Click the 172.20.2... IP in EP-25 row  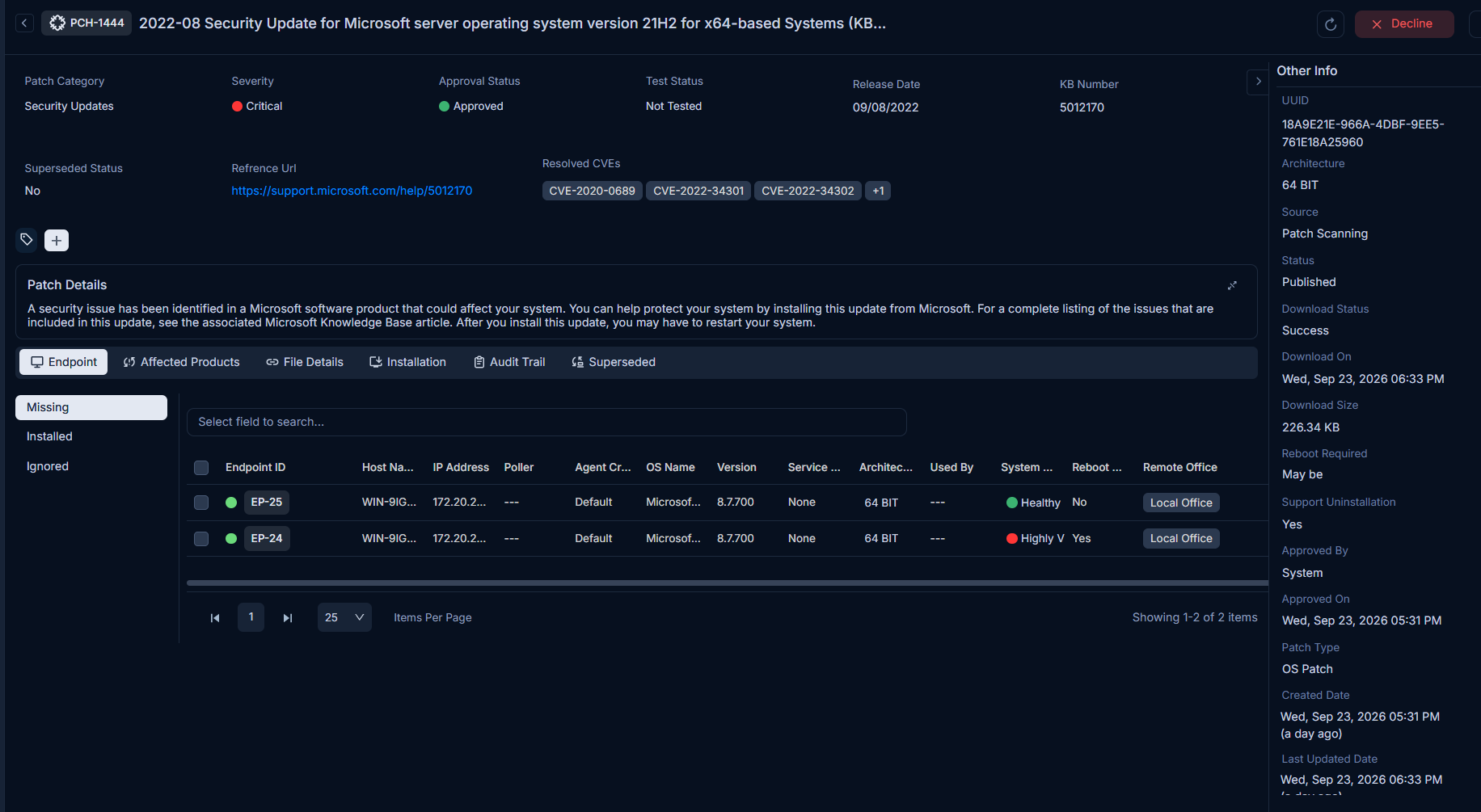click(x=459, y=502)
